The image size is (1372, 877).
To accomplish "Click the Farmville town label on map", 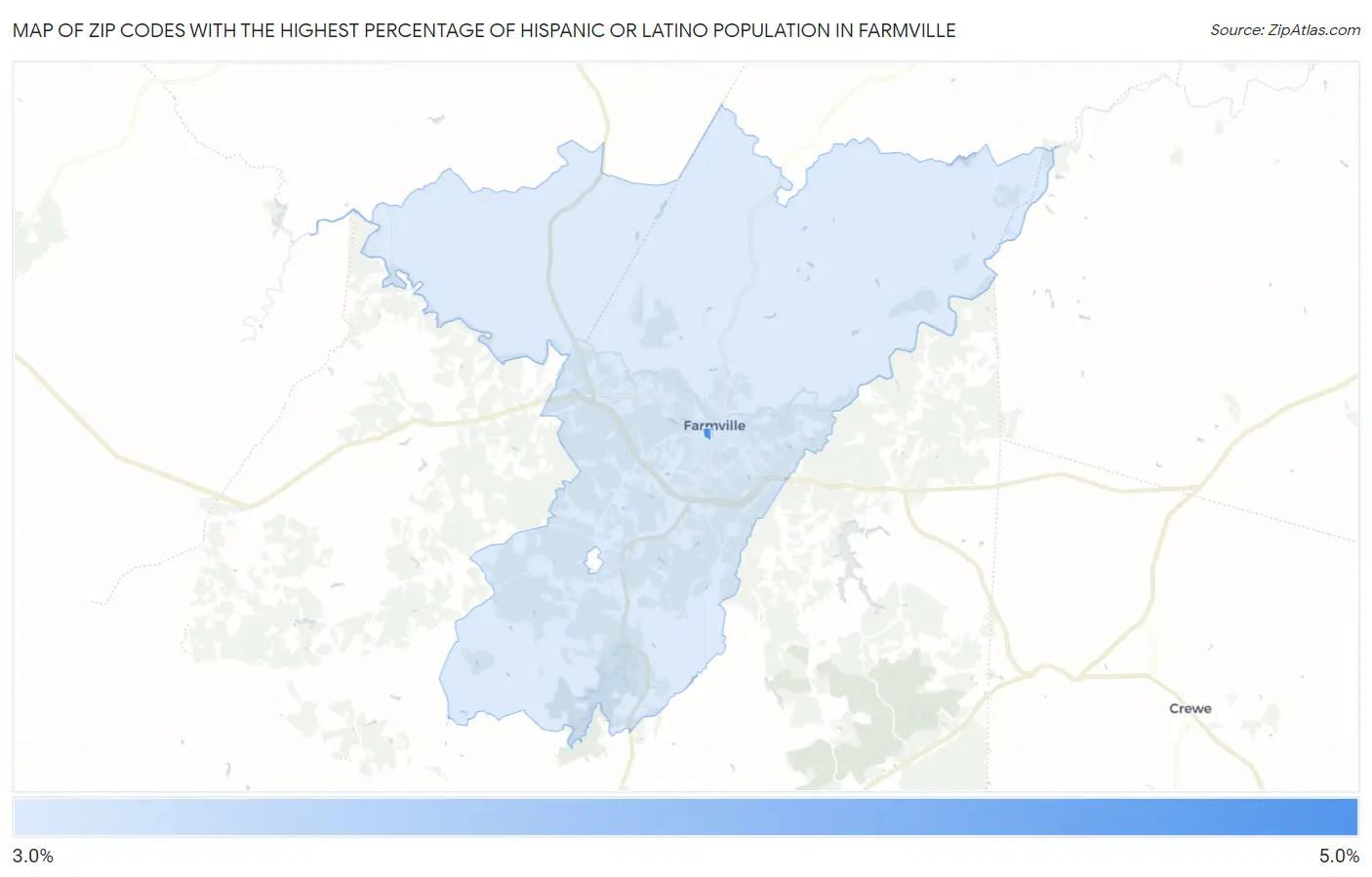I will coord(714,425).
